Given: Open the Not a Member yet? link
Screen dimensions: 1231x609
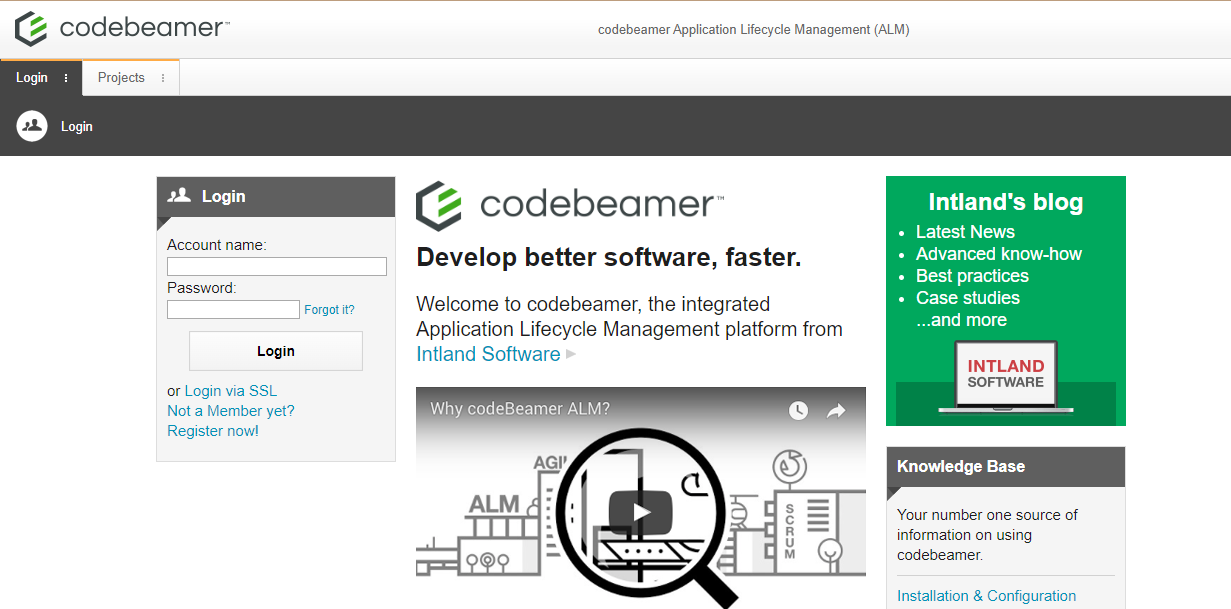Looking at the screenshot, I should (230, 410).
